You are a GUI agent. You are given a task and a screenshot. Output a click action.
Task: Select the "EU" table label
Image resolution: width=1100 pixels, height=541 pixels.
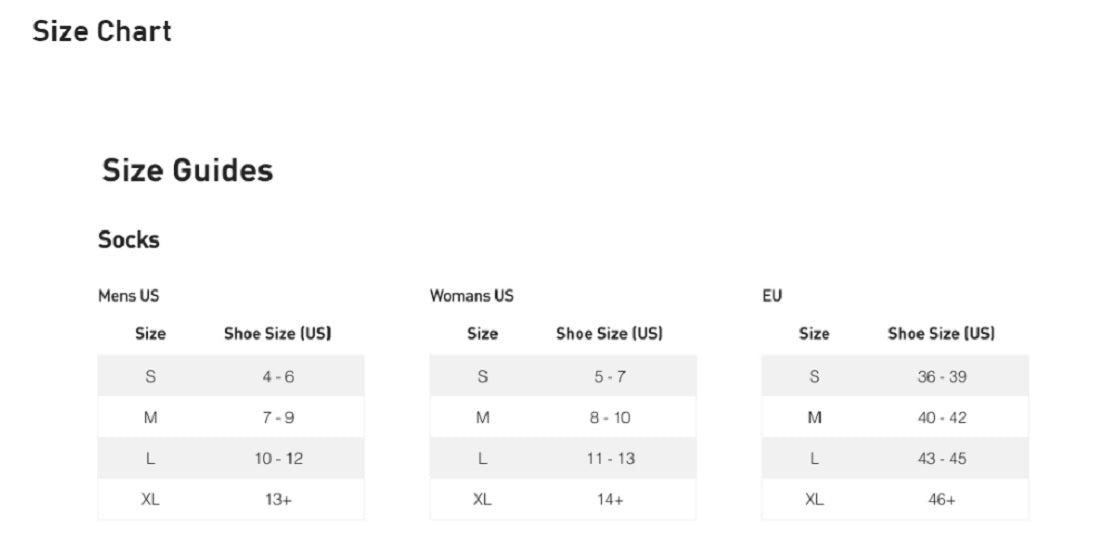(x=772, y=296)
